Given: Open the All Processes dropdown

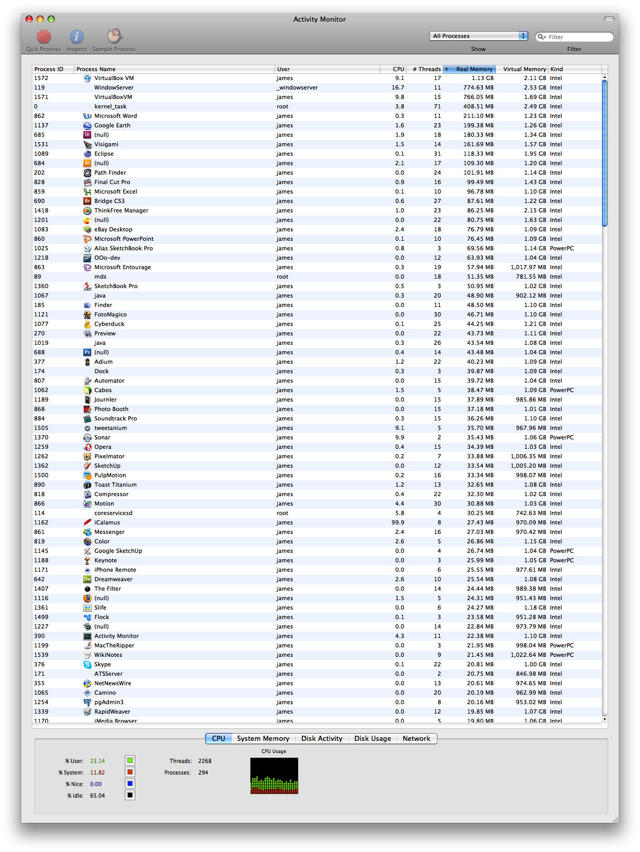Looking at the screenshot, I should click(x=478, y=36).
